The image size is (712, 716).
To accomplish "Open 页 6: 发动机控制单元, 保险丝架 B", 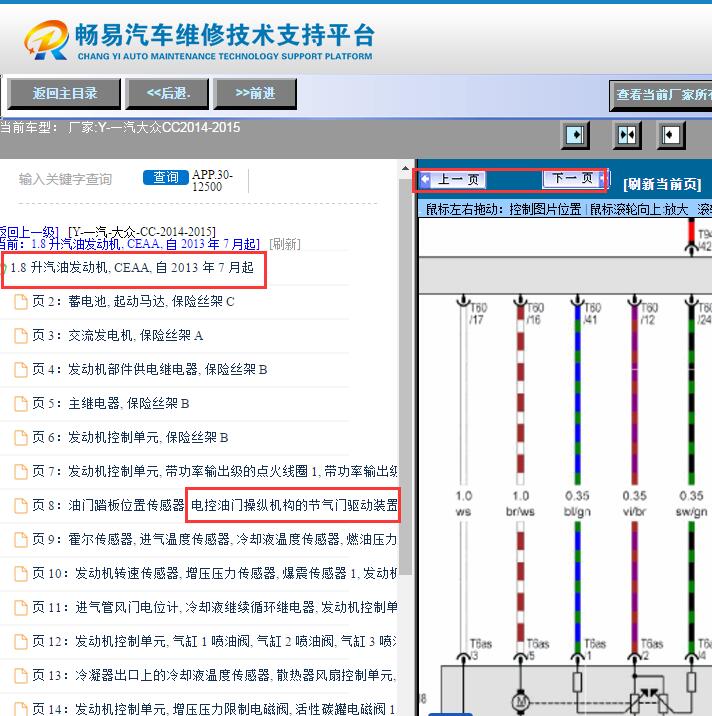I will point(130,437).
